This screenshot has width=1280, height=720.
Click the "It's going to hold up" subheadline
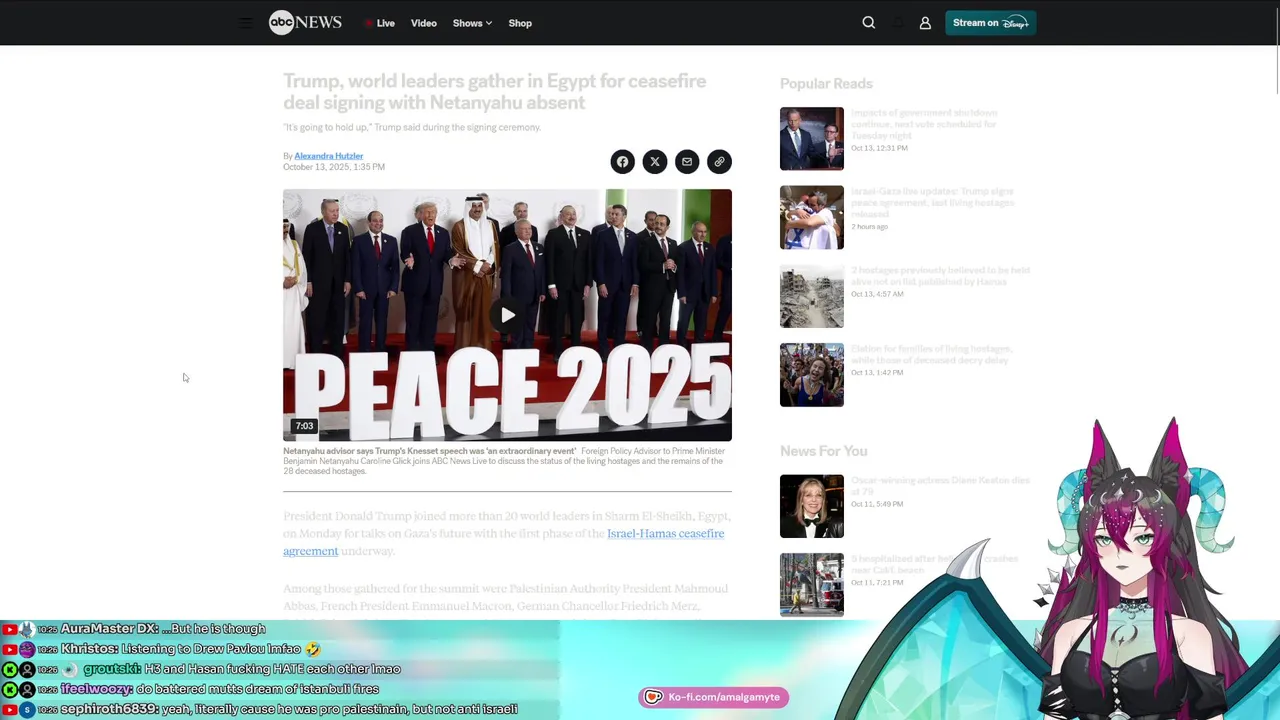(412, 127)
